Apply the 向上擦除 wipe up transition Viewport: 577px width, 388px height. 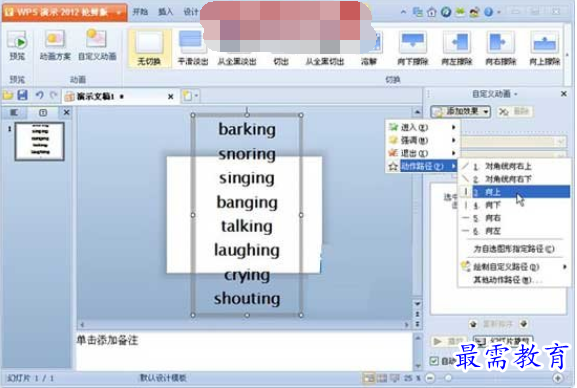click(x=545, y=48)
